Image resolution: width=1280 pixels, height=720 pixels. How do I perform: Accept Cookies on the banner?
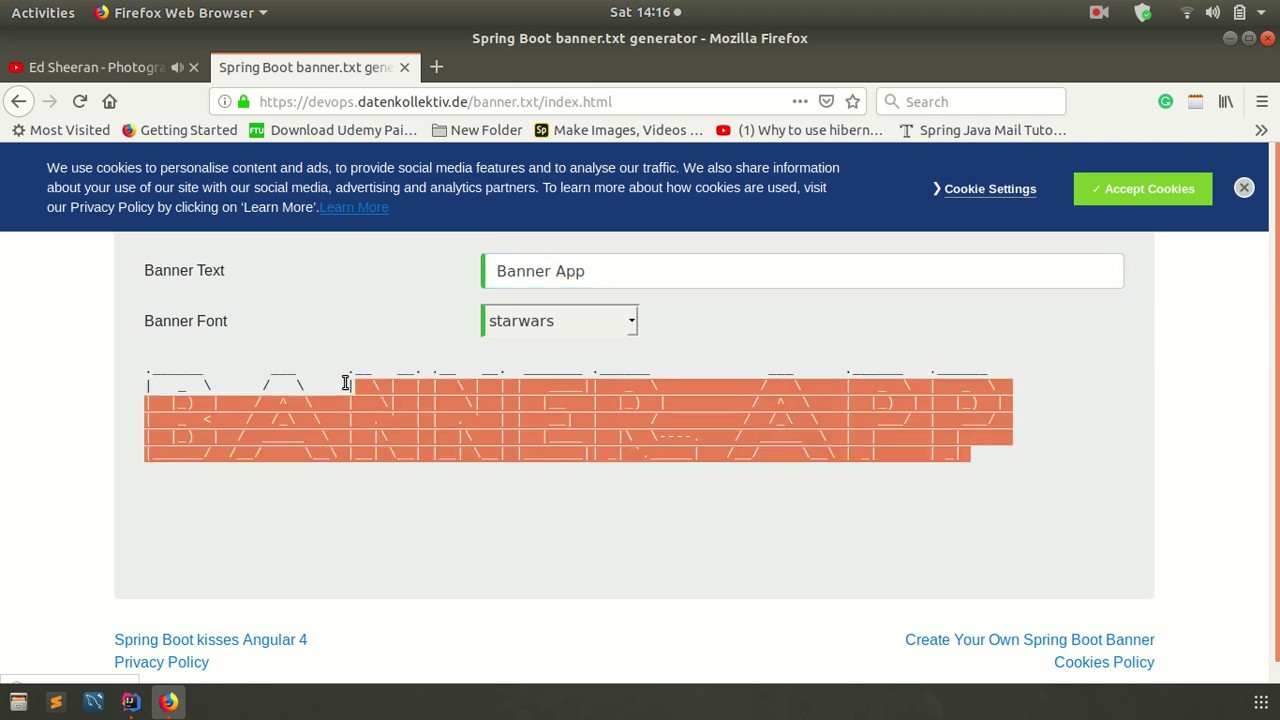point(1143,189)
